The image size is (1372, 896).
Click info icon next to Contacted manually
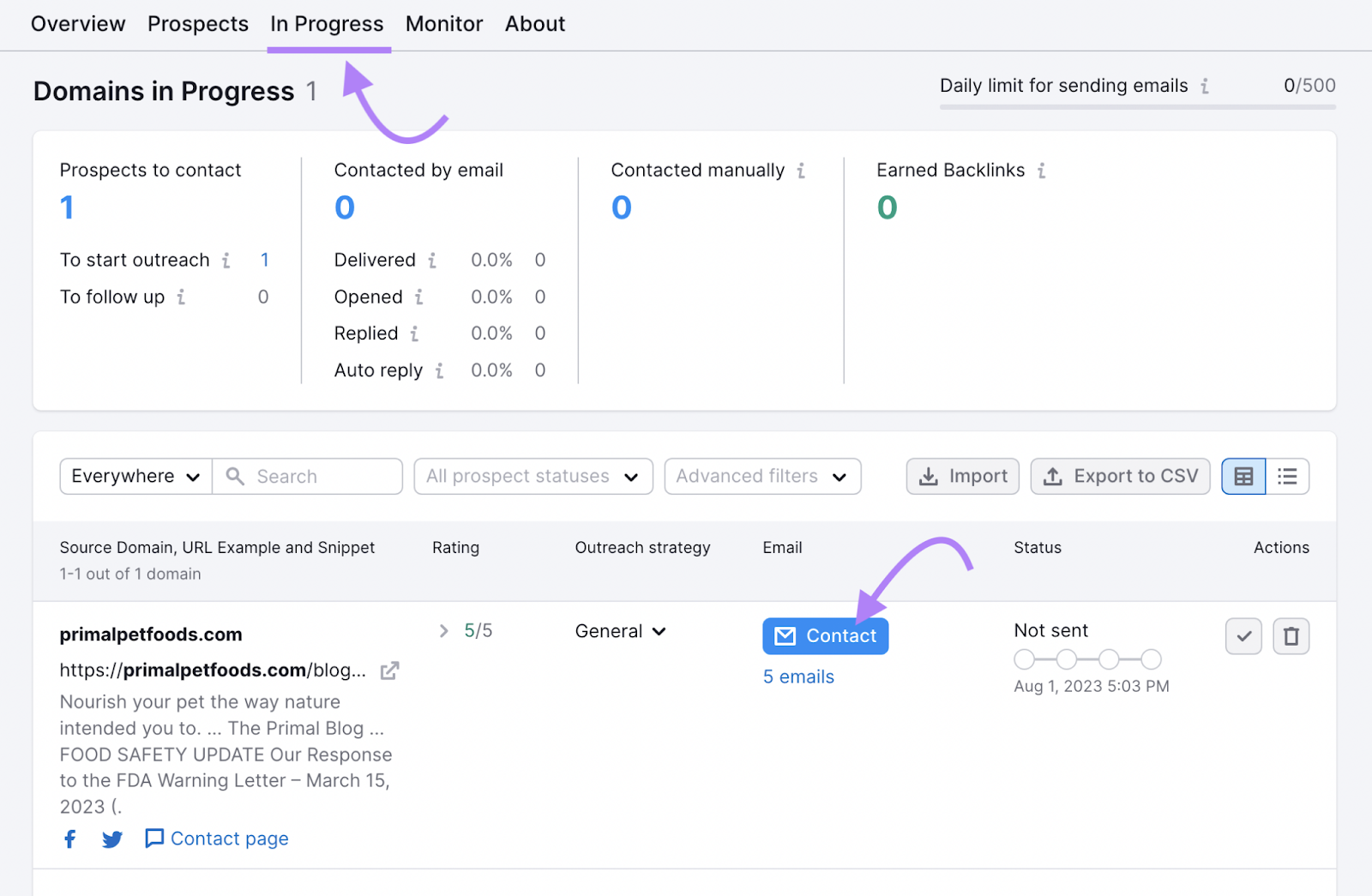[801, 171]
